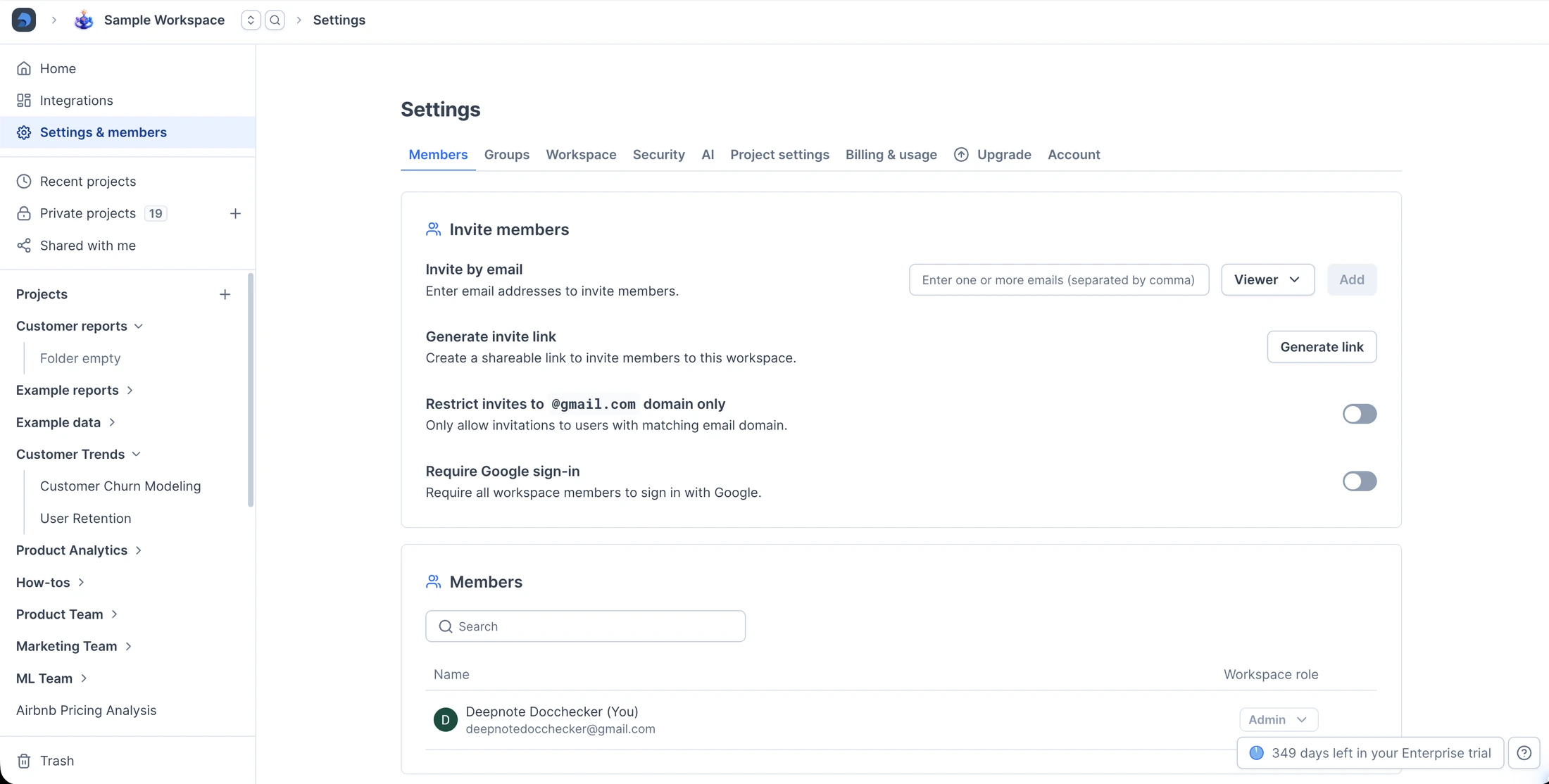The height and width of the screenshot is (784, 1549).
Task: Expand the ML Team folder
Action: [x=84, y=678]
